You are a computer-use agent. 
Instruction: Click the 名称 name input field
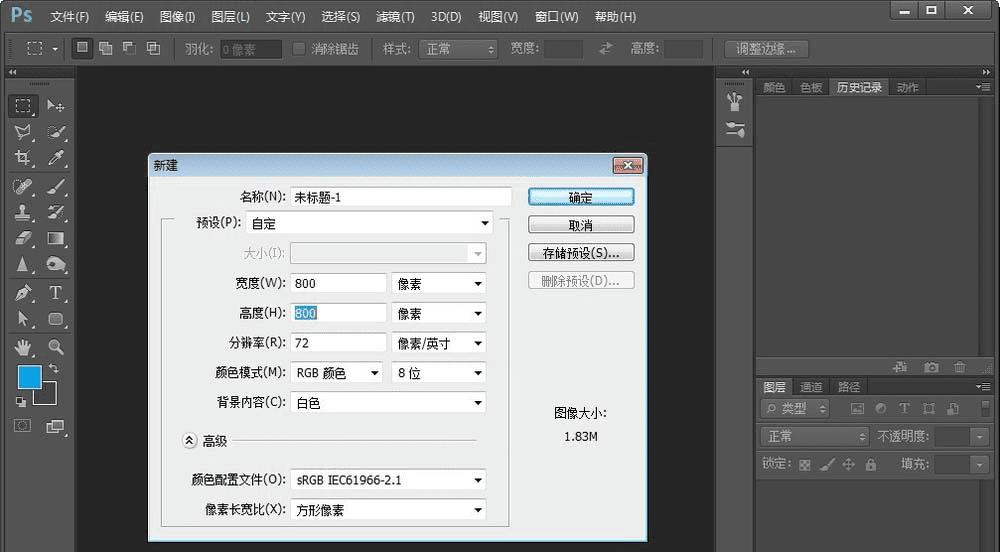(x=400, y=197)
